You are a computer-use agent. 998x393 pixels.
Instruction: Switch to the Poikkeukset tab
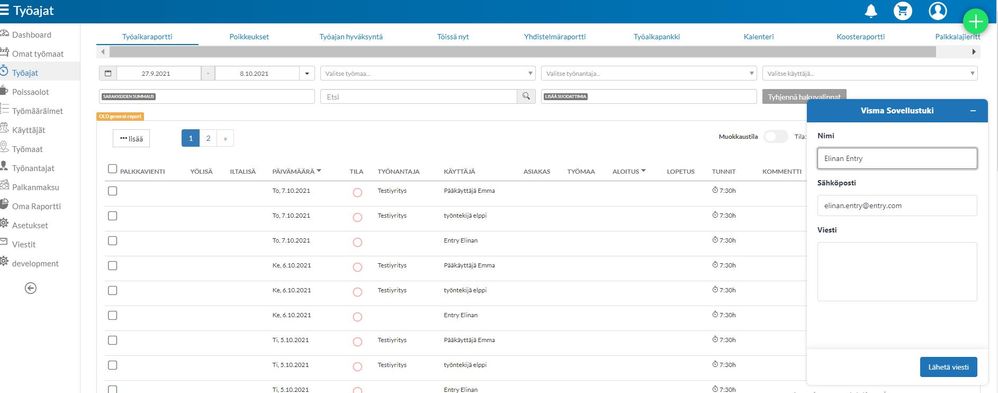coord(249,37)
